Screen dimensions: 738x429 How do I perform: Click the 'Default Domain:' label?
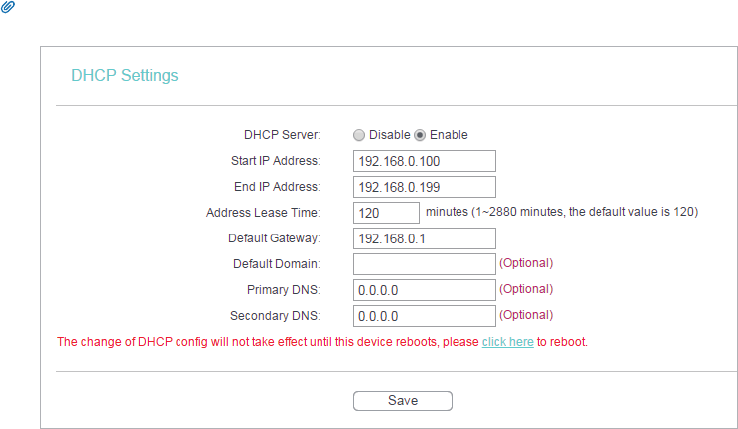point(277,264)
